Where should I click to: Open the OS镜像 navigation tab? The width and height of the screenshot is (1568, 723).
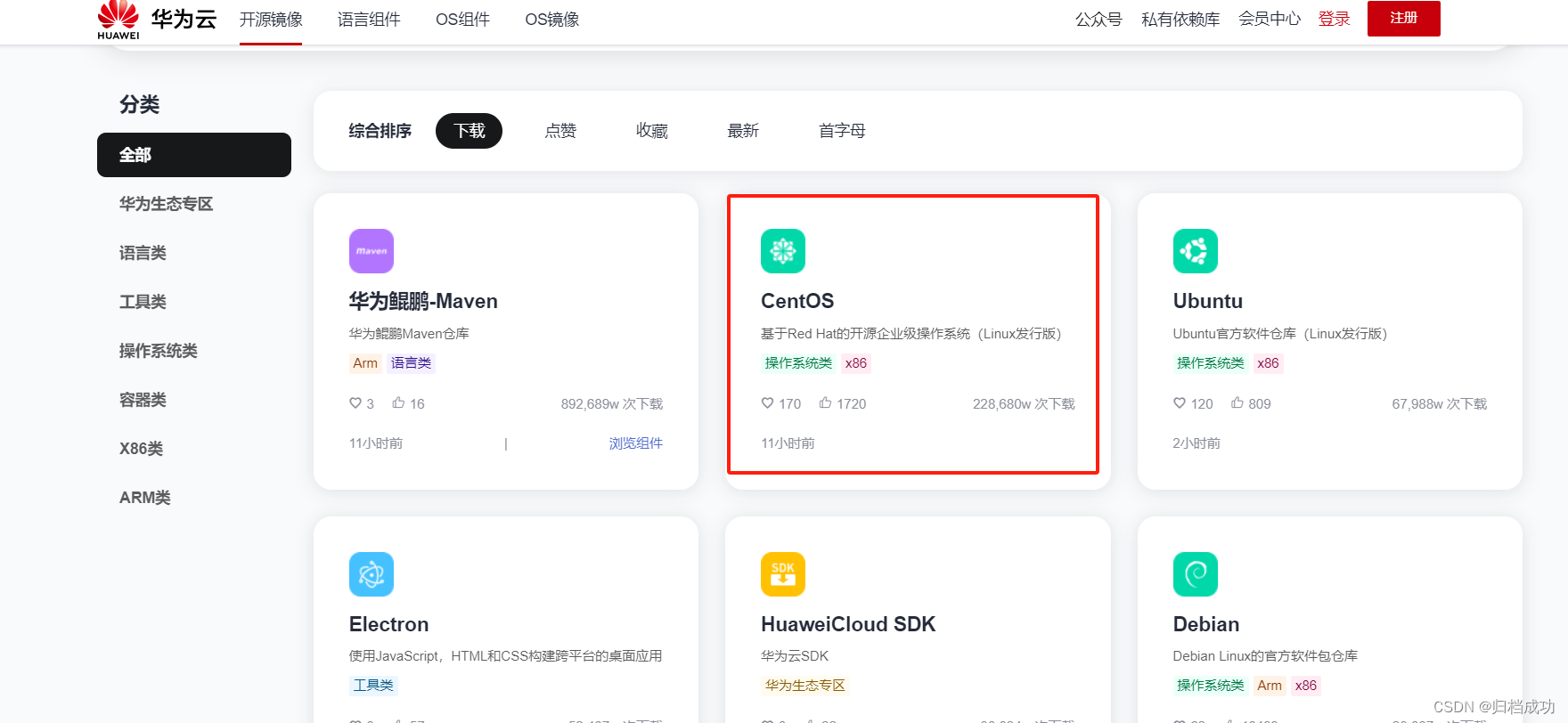[552, 20]
